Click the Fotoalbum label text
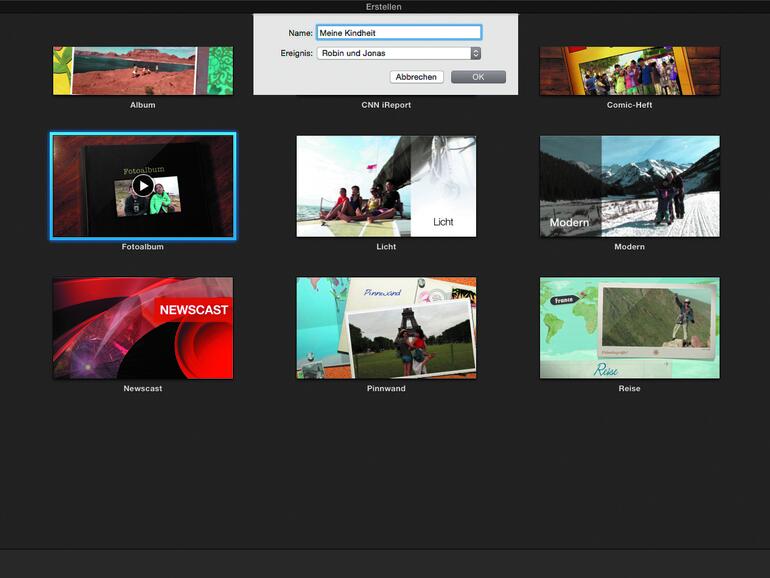Image resolution: width=770 pixels, height=578 pixels. coord(143,247)
